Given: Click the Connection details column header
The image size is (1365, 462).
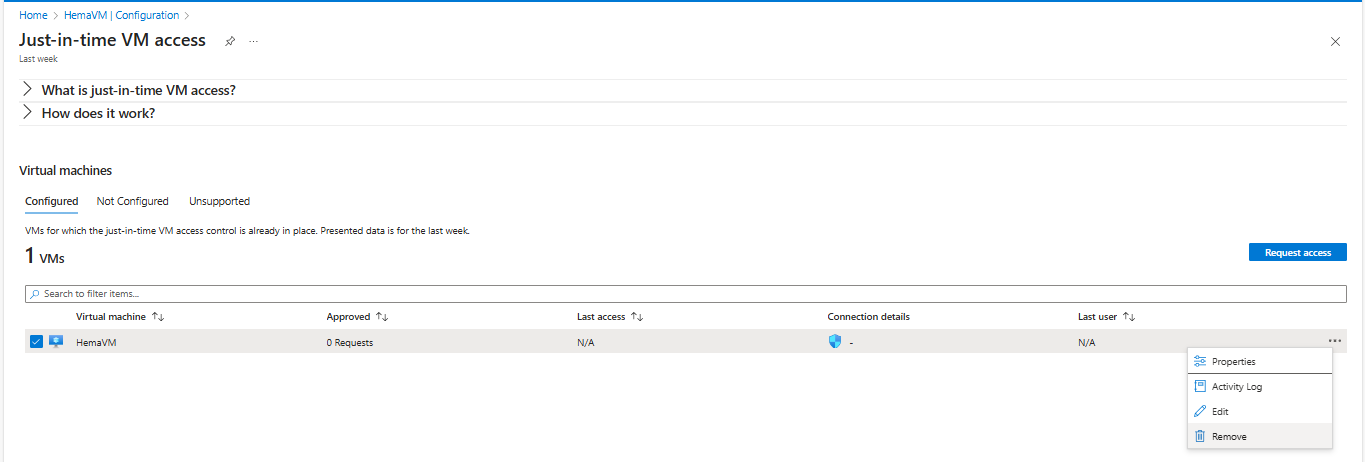Looking at the screenshot, I should [869, 317].
